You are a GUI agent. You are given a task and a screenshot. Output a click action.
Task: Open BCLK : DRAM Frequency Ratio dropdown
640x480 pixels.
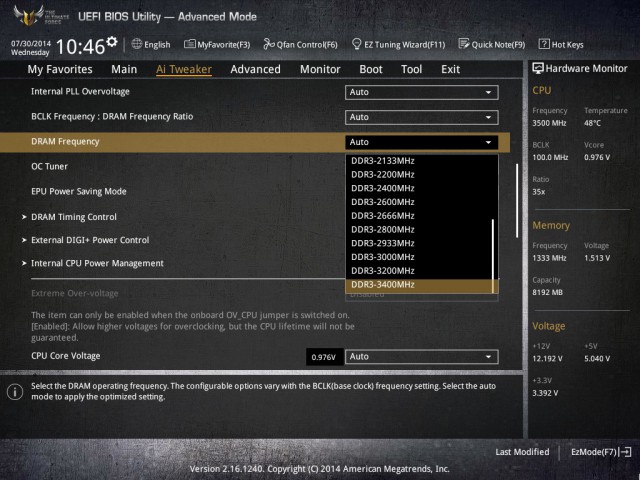[422, 117]
